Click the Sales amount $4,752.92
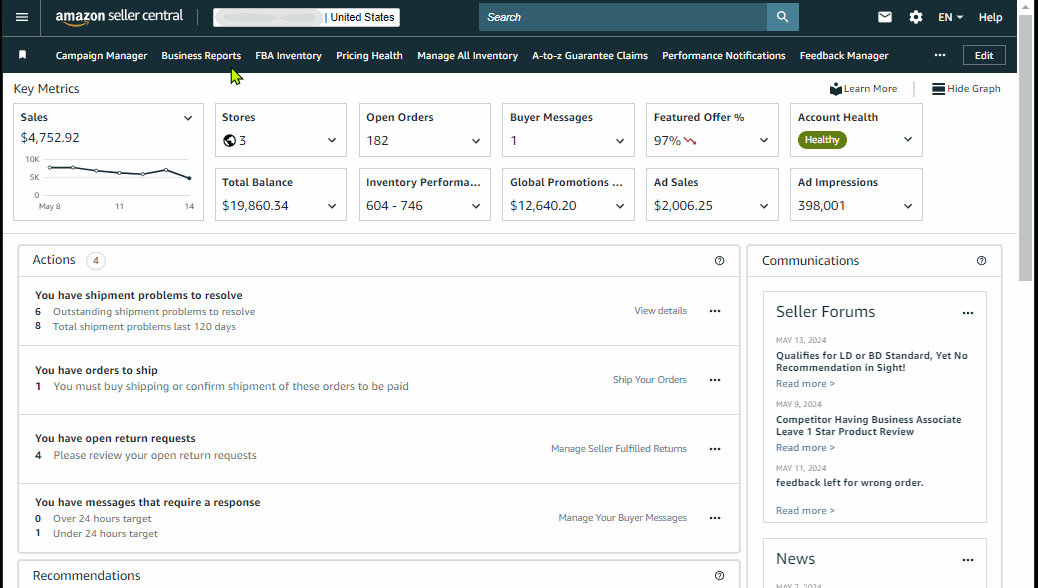The height and width of the screenshot is (588, 1038). [50, 138]
